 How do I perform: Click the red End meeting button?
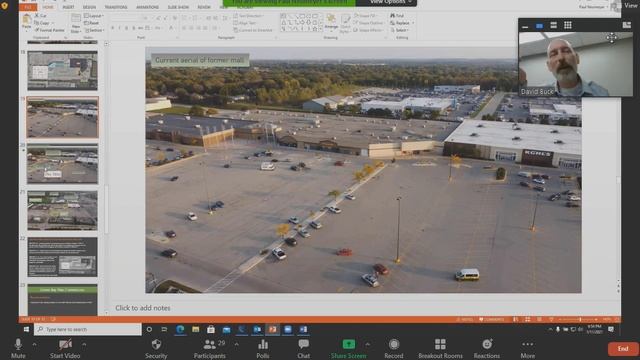click(x=623, y=349)
